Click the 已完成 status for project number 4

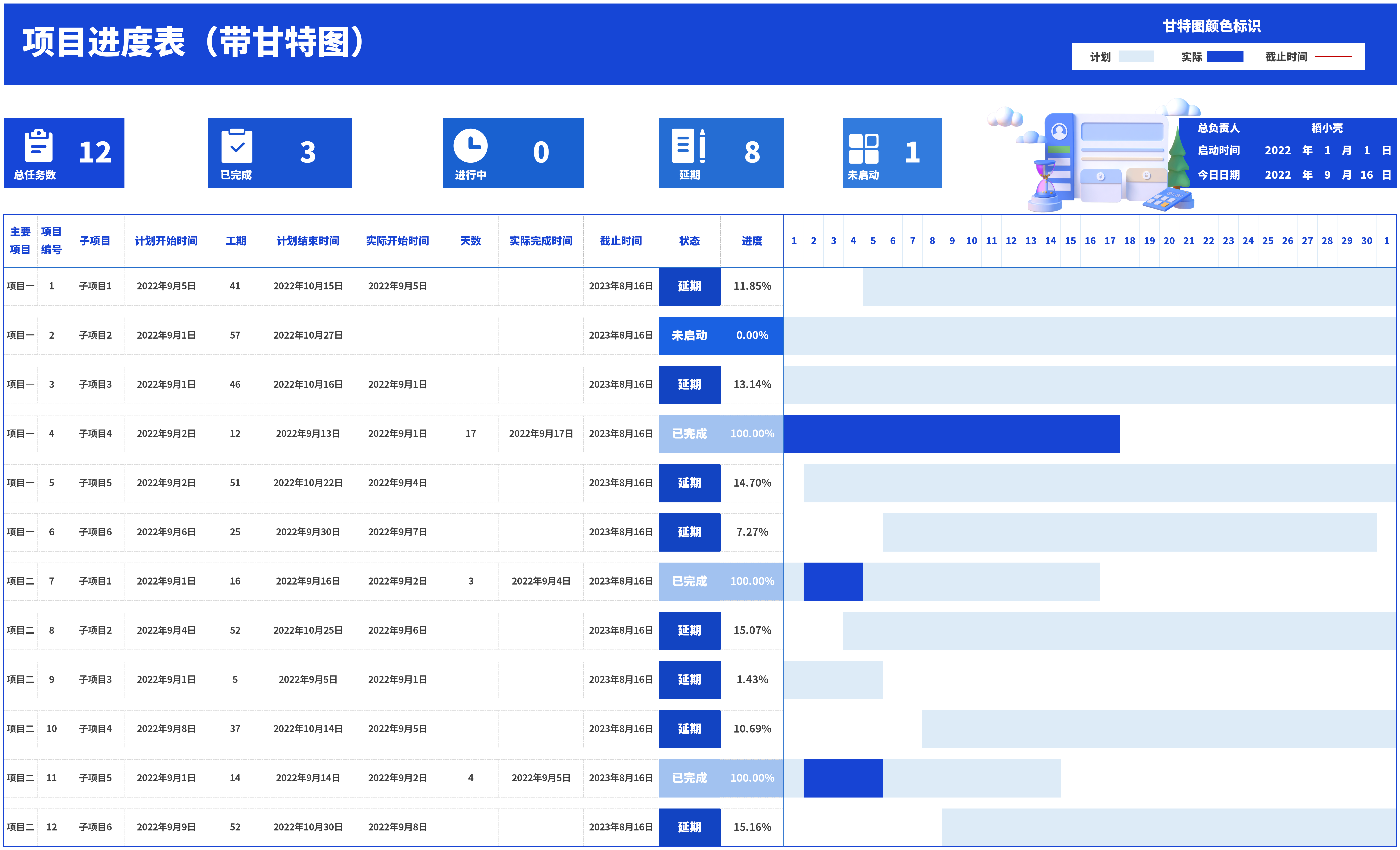pos(689,434)
